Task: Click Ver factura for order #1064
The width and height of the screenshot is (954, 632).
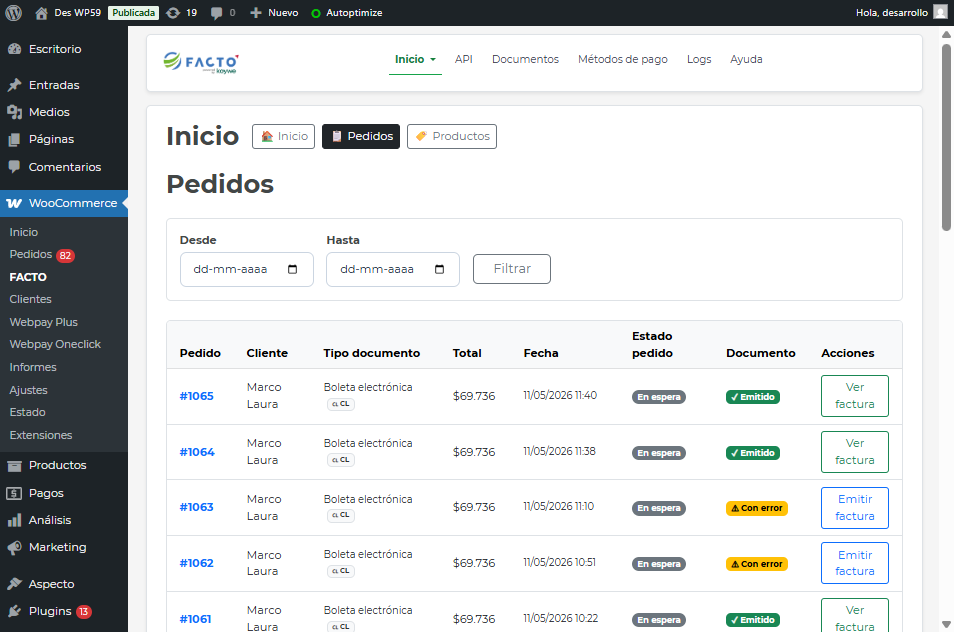Action: (854, 452)
